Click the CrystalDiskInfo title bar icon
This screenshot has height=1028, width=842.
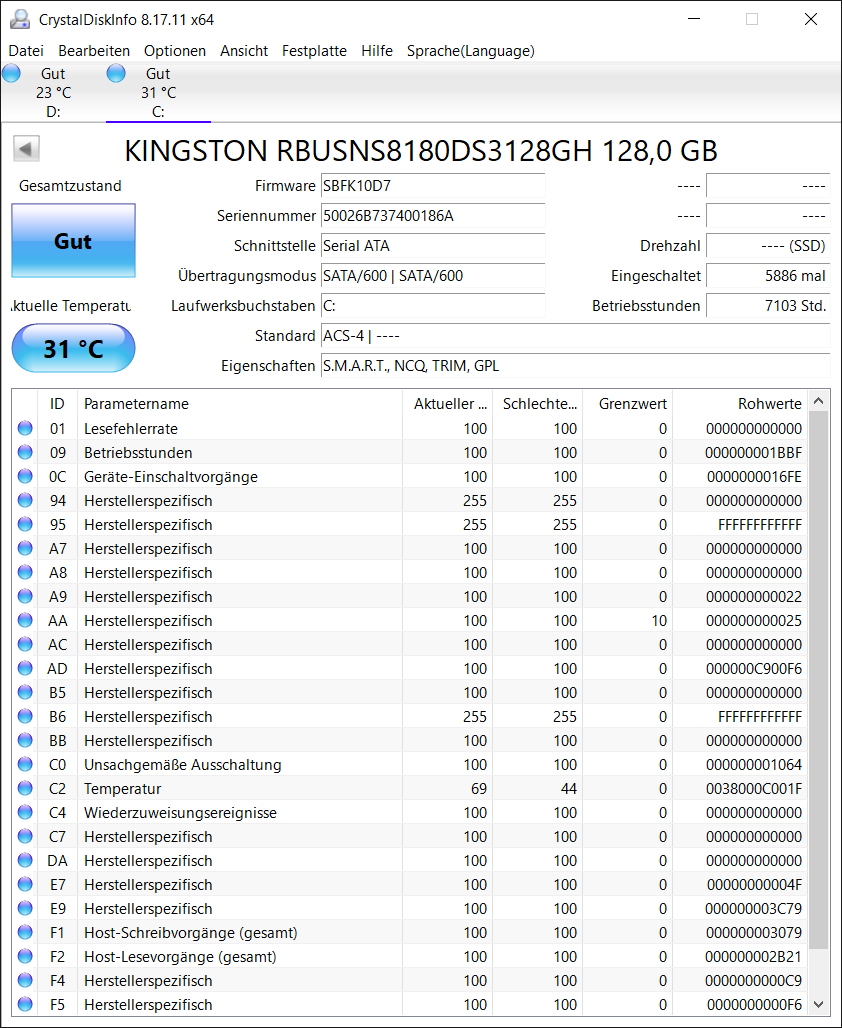[x=20, y=20]
